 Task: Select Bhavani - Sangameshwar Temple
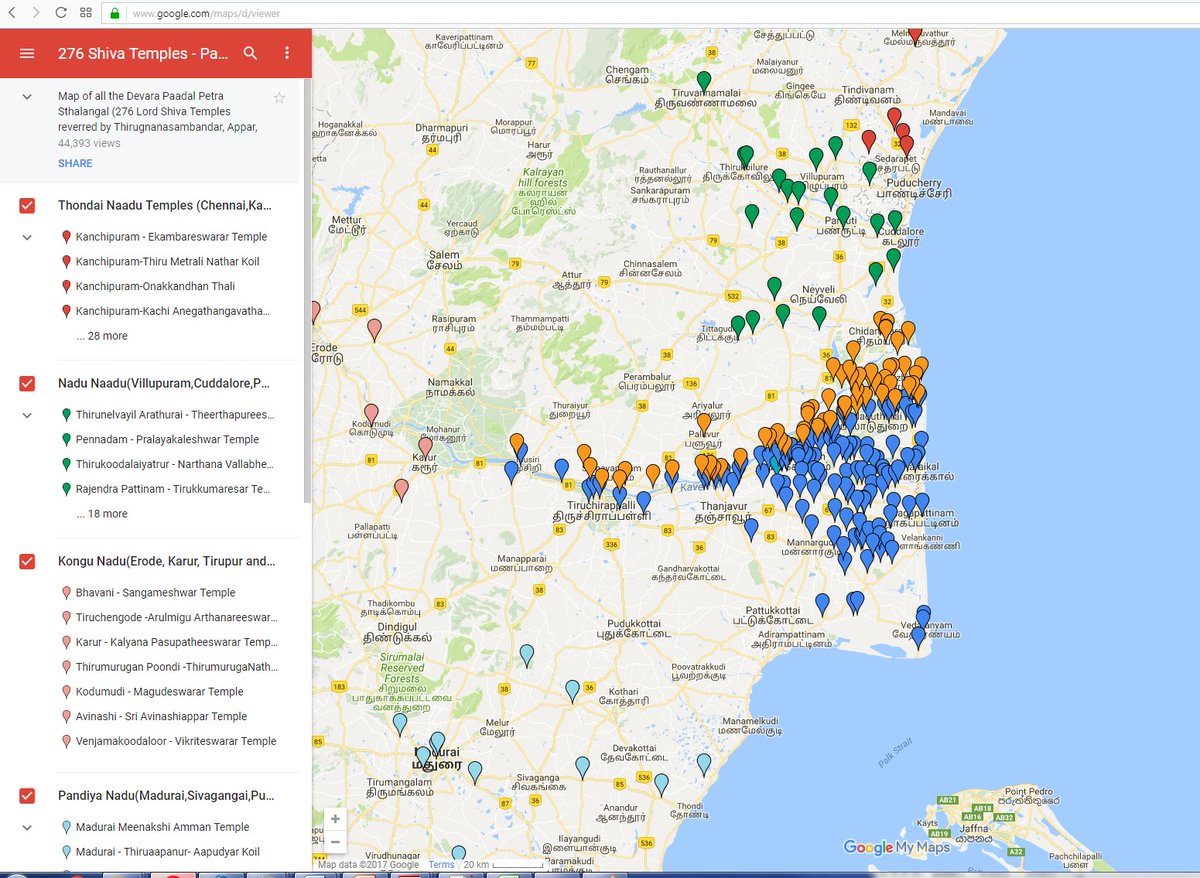156,592
